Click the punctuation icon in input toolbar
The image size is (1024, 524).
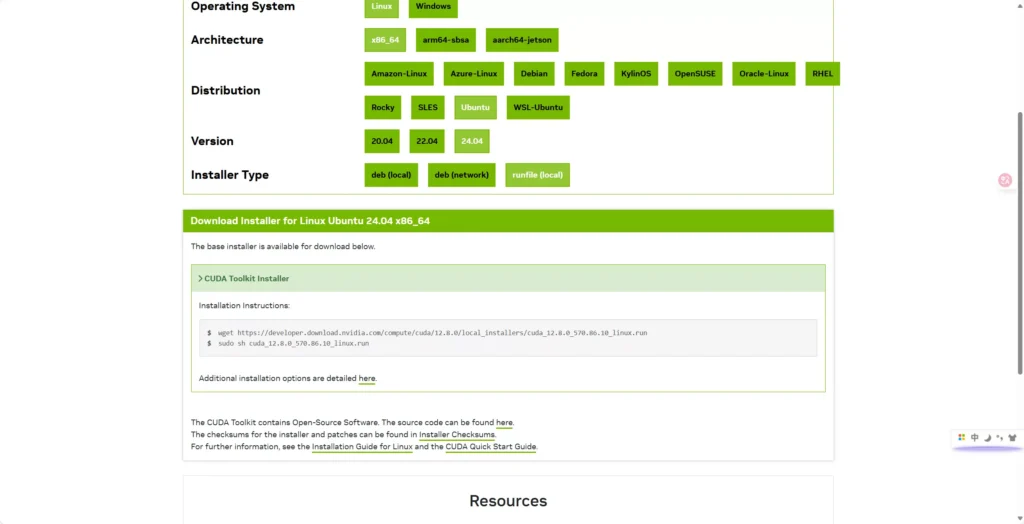coord(999,437)
